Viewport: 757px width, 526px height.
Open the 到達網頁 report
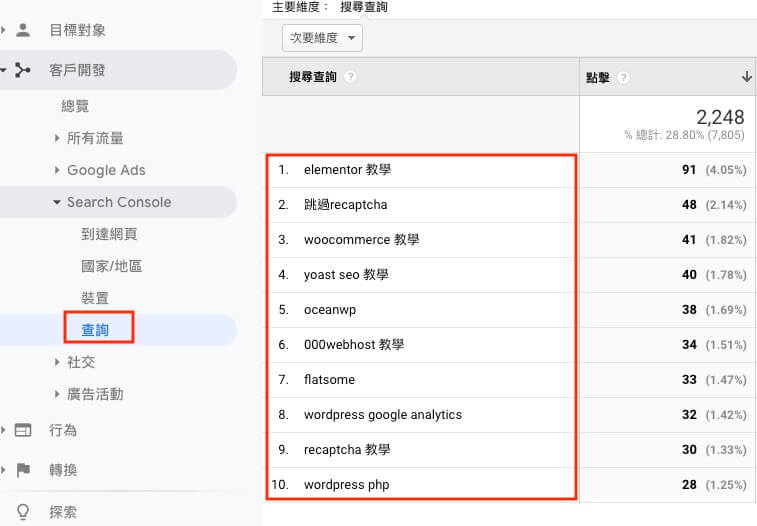coord(109,234)
